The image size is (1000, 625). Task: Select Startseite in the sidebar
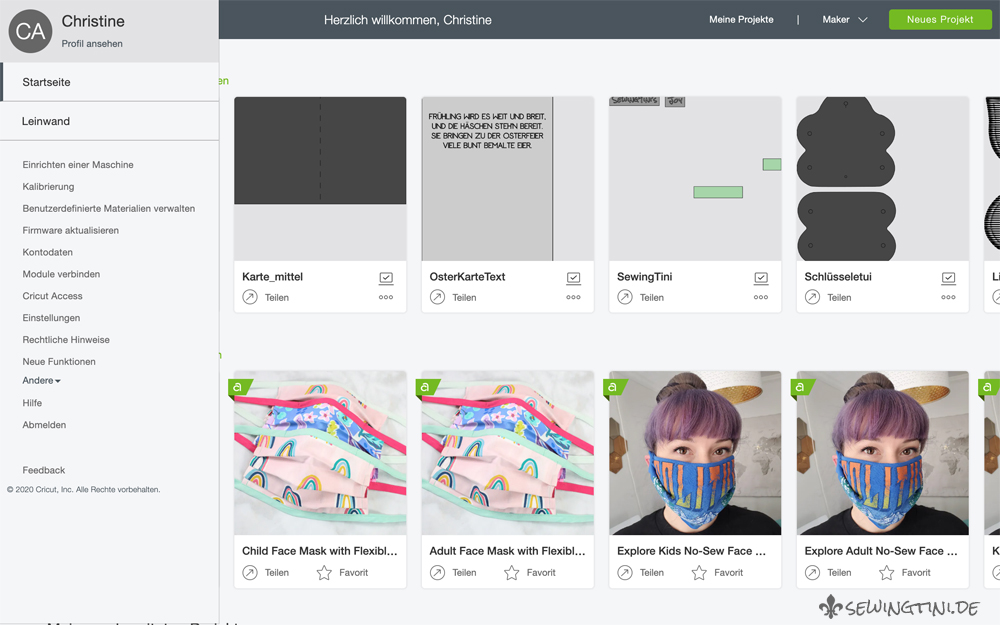point(110,82)
